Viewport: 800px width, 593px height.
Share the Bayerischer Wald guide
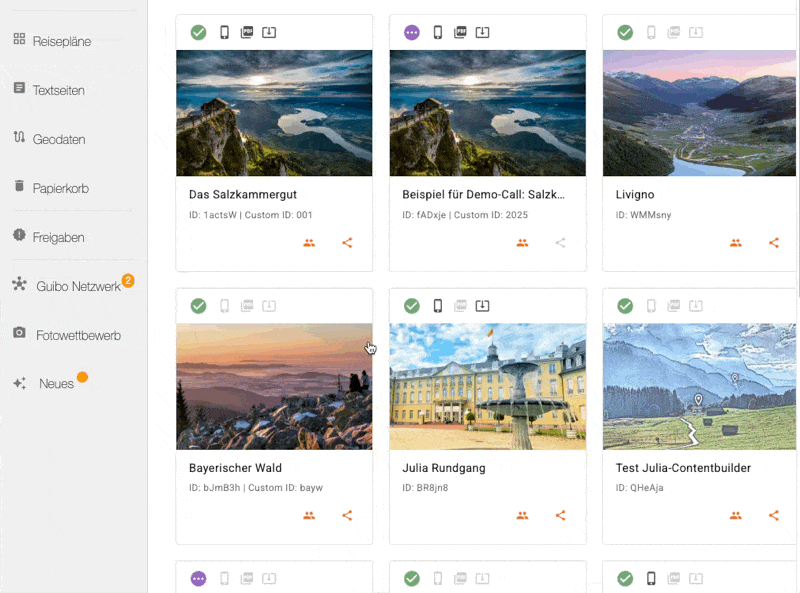pos(347,515)
